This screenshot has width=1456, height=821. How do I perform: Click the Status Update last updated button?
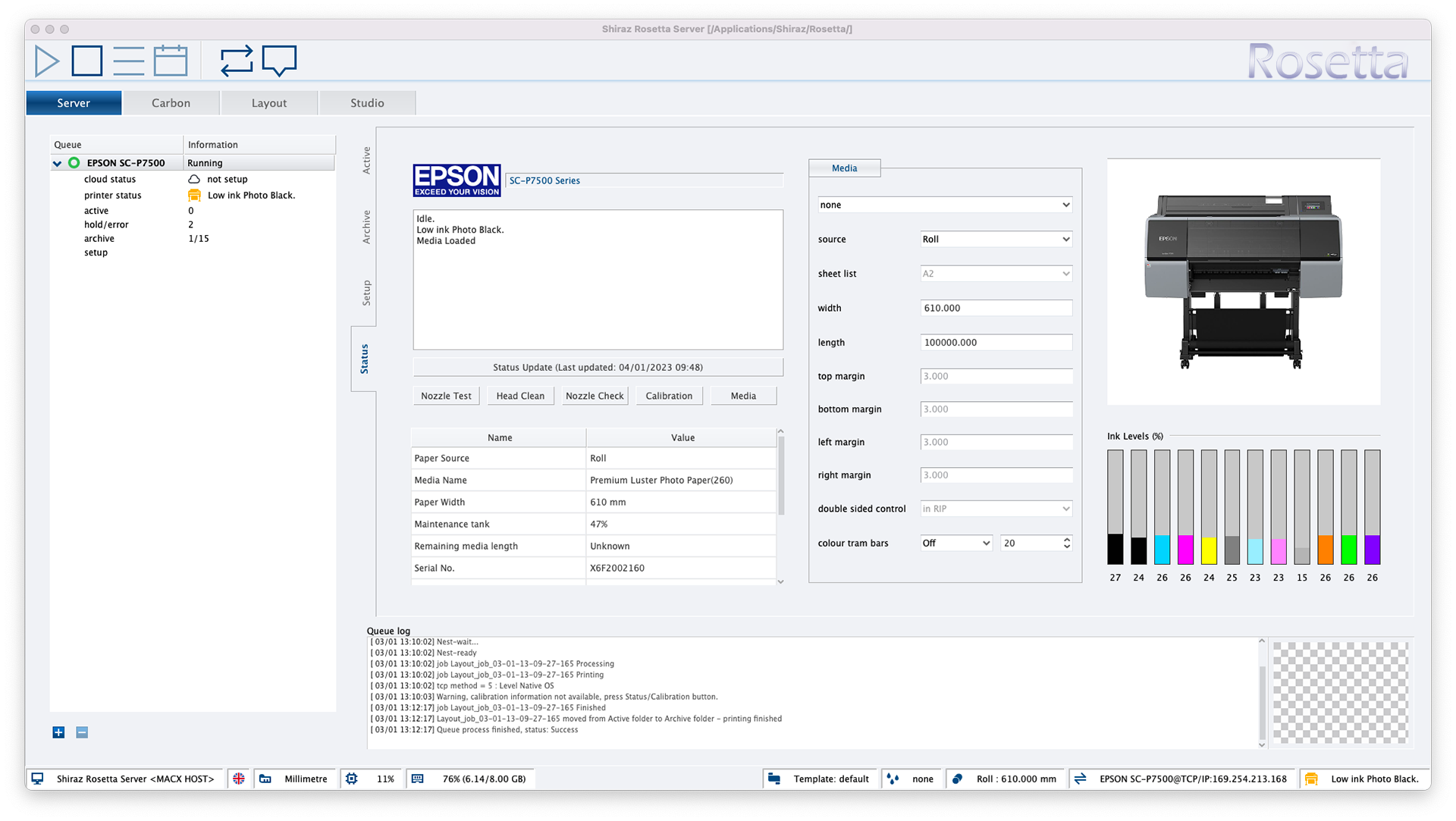click(x=598, y=367)
